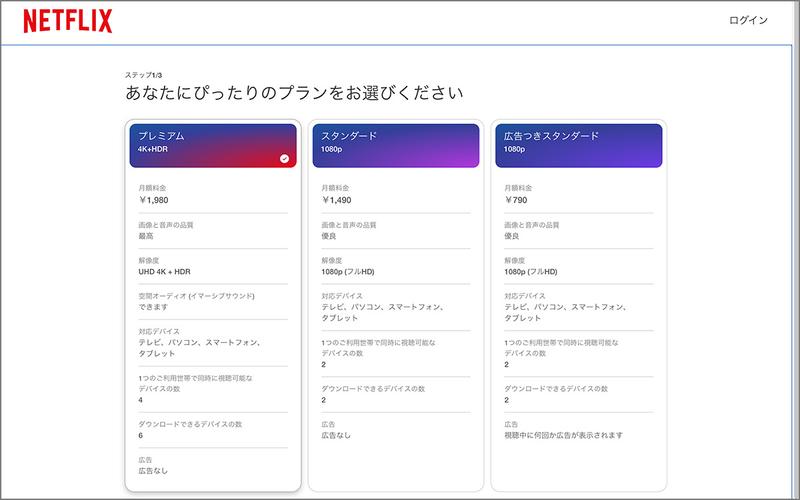The width and height of the screenshot is (800, 500).
Task: Click 対応デバイス label in the プレミアム card
Action: [159, 332]
